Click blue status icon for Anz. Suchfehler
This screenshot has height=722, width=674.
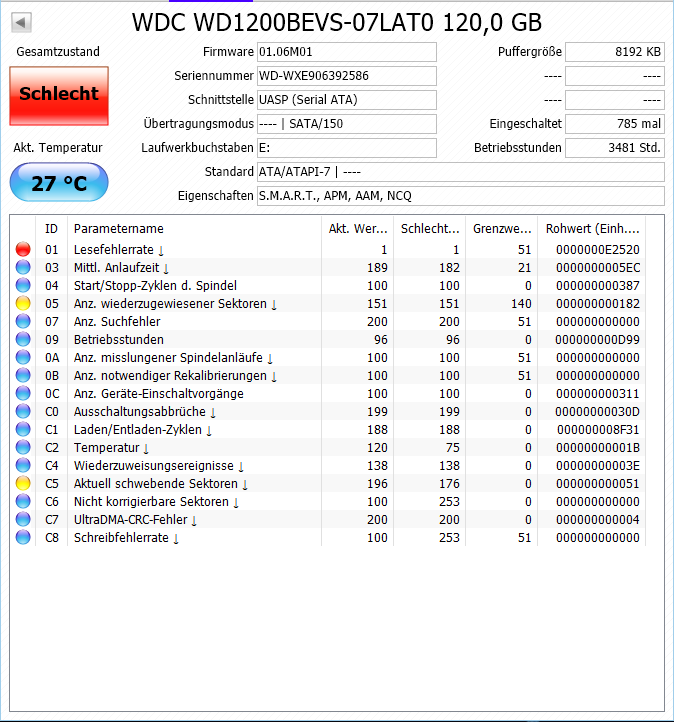coord(23,321)
